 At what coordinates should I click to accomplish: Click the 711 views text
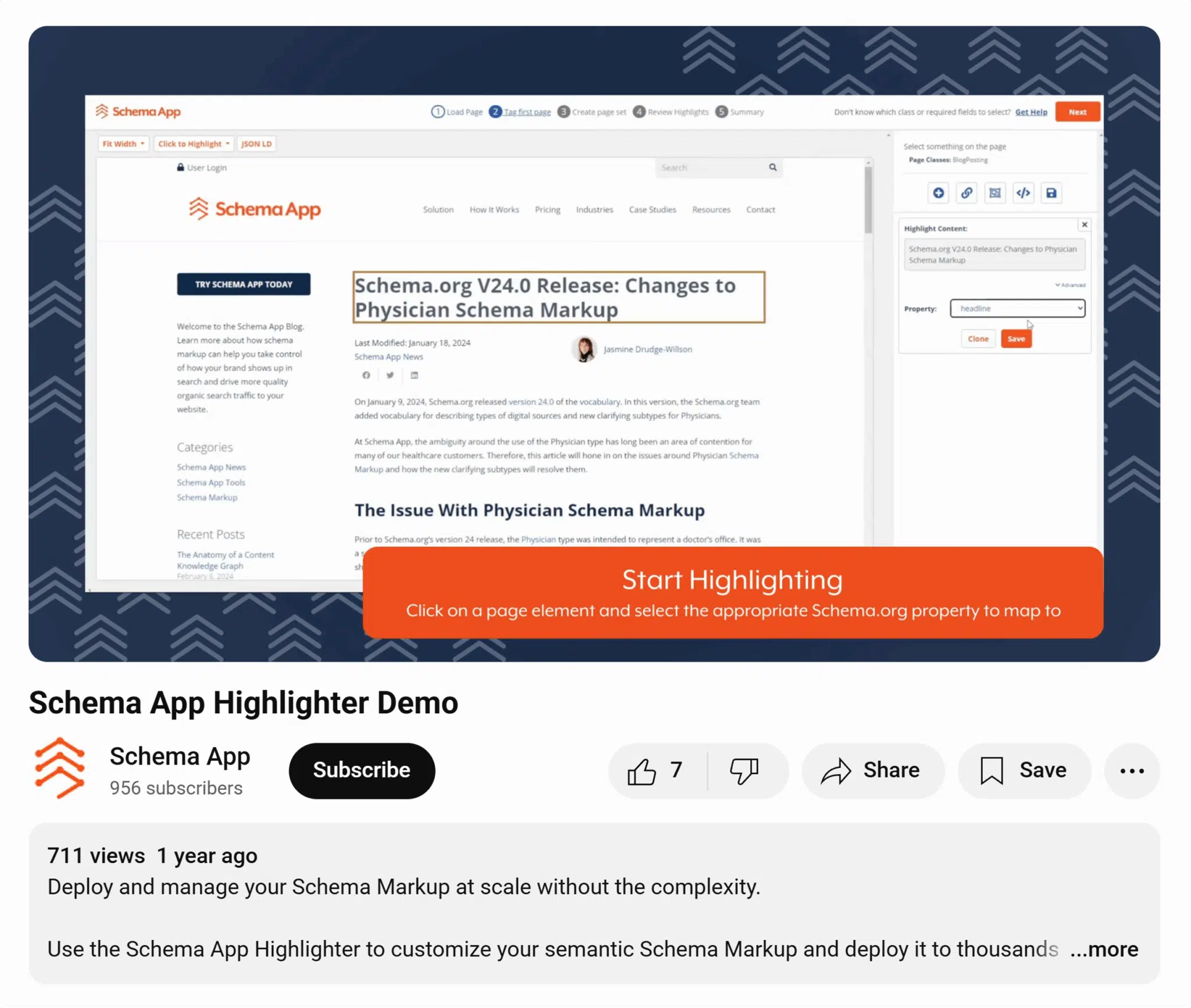coord(96,856)
